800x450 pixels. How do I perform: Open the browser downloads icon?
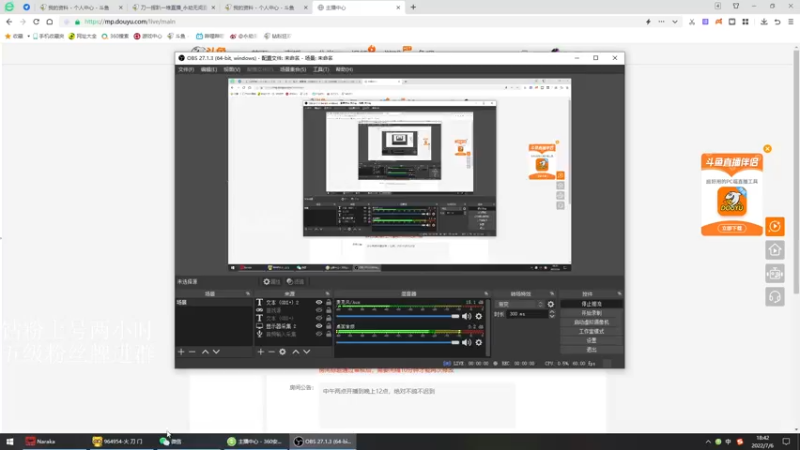764,22
